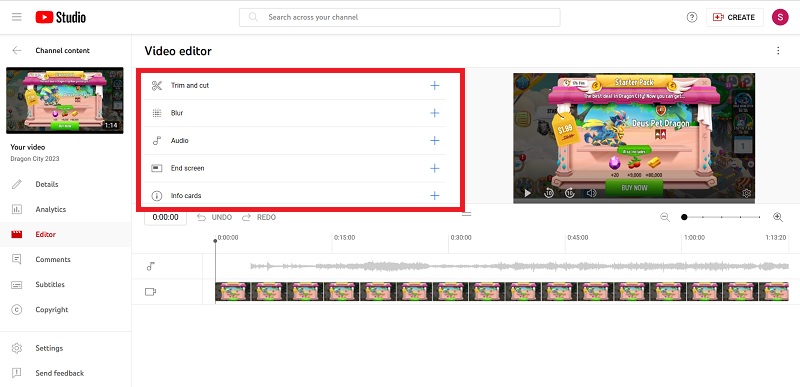
Task: Click timeline ruler at 1:00:00
Action: 694,238
